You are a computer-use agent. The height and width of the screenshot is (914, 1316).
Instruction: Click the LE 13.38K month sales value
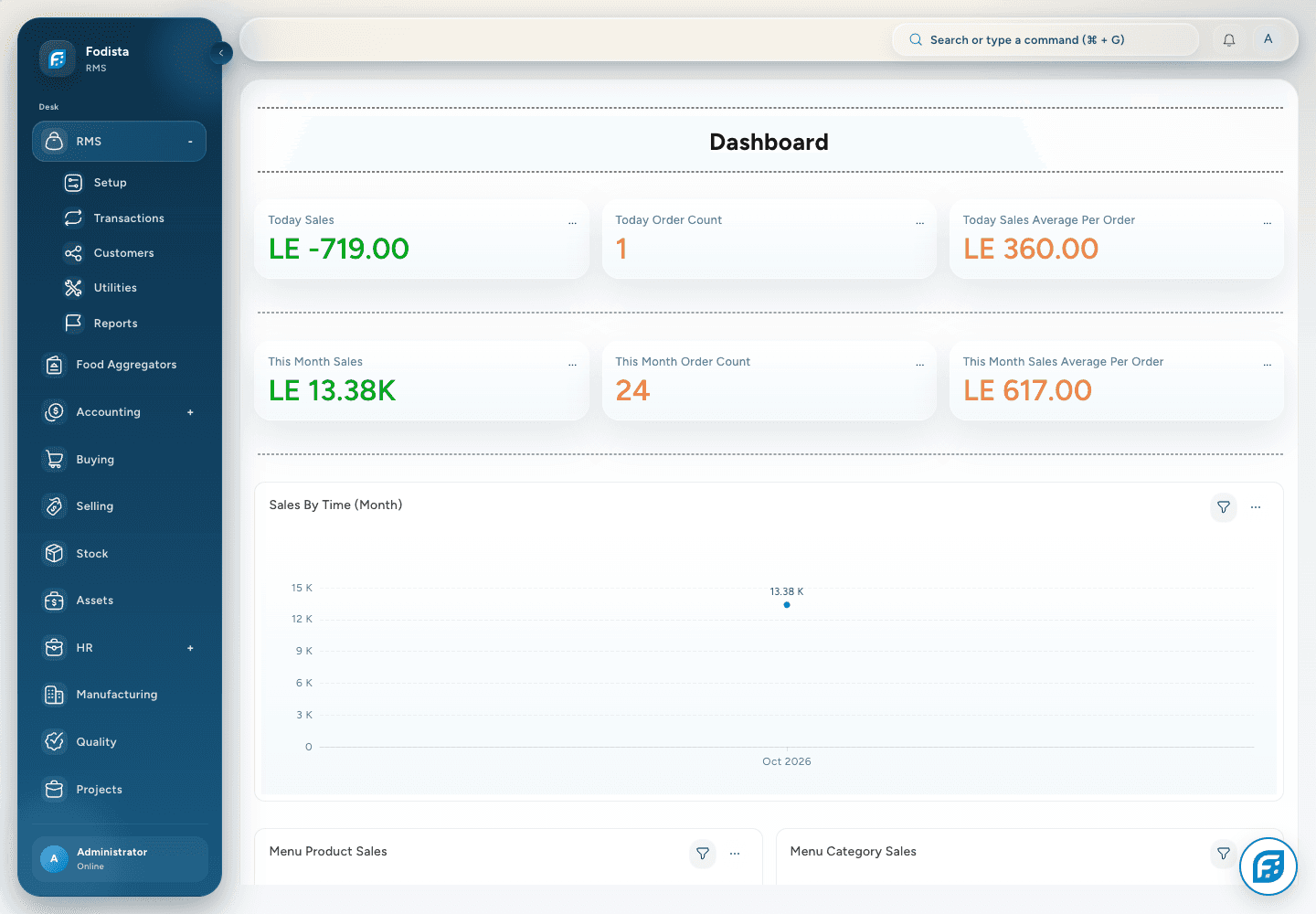333,391
